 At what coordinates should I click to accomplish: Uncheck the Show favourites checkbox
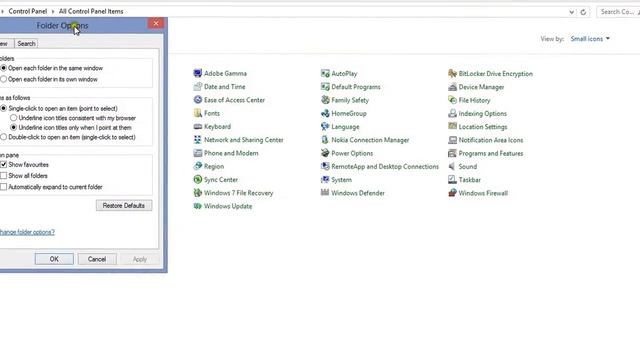(4, 164)
